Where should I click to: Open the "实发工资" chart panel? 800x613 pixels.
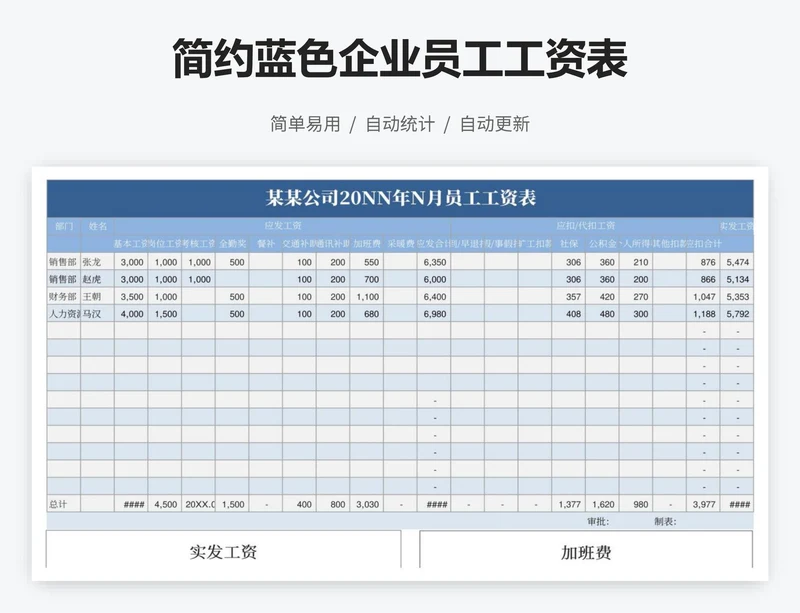tap(223, 549)
